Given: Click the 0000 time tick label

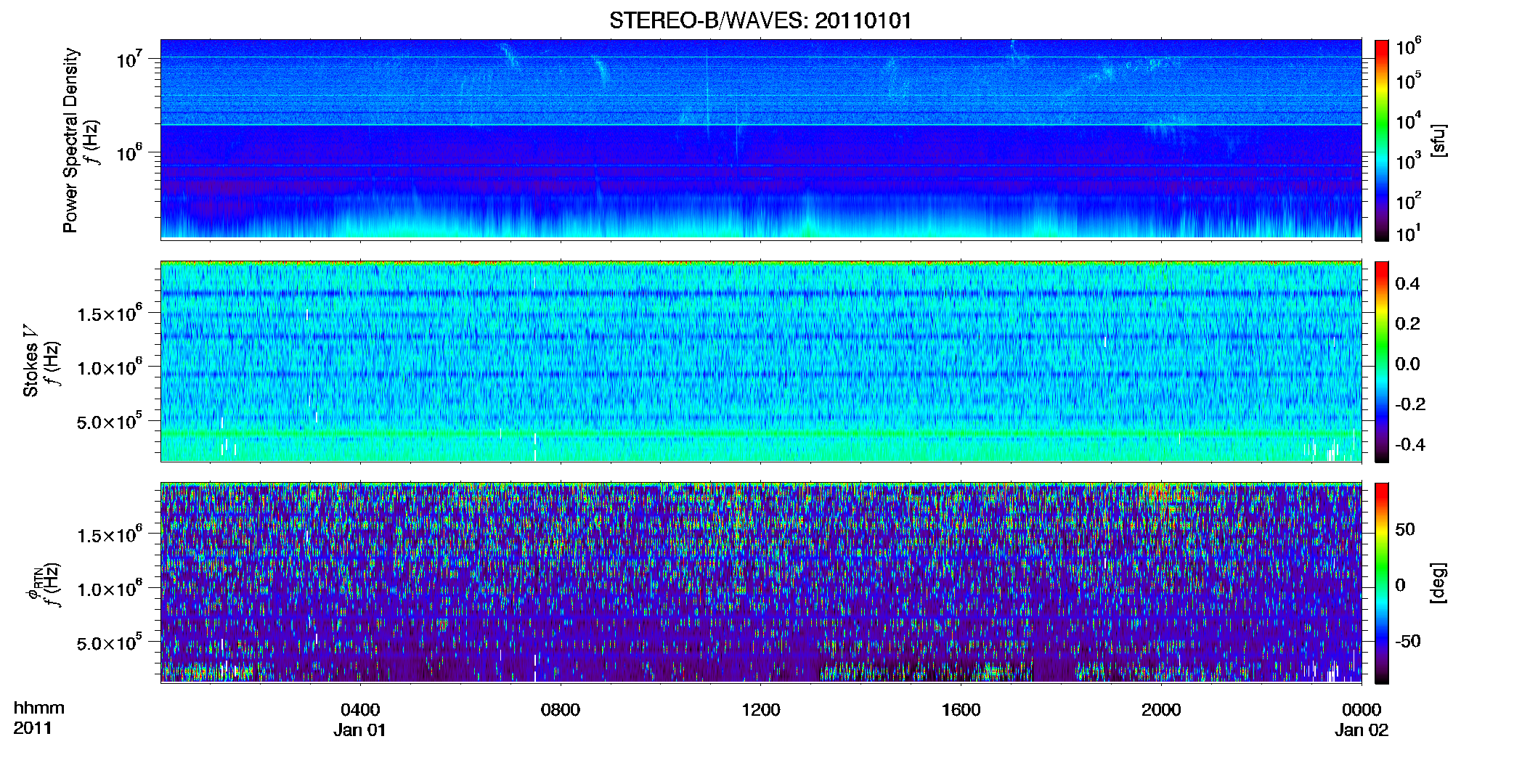Looking at the screenshot, I should pos(1362,710).
